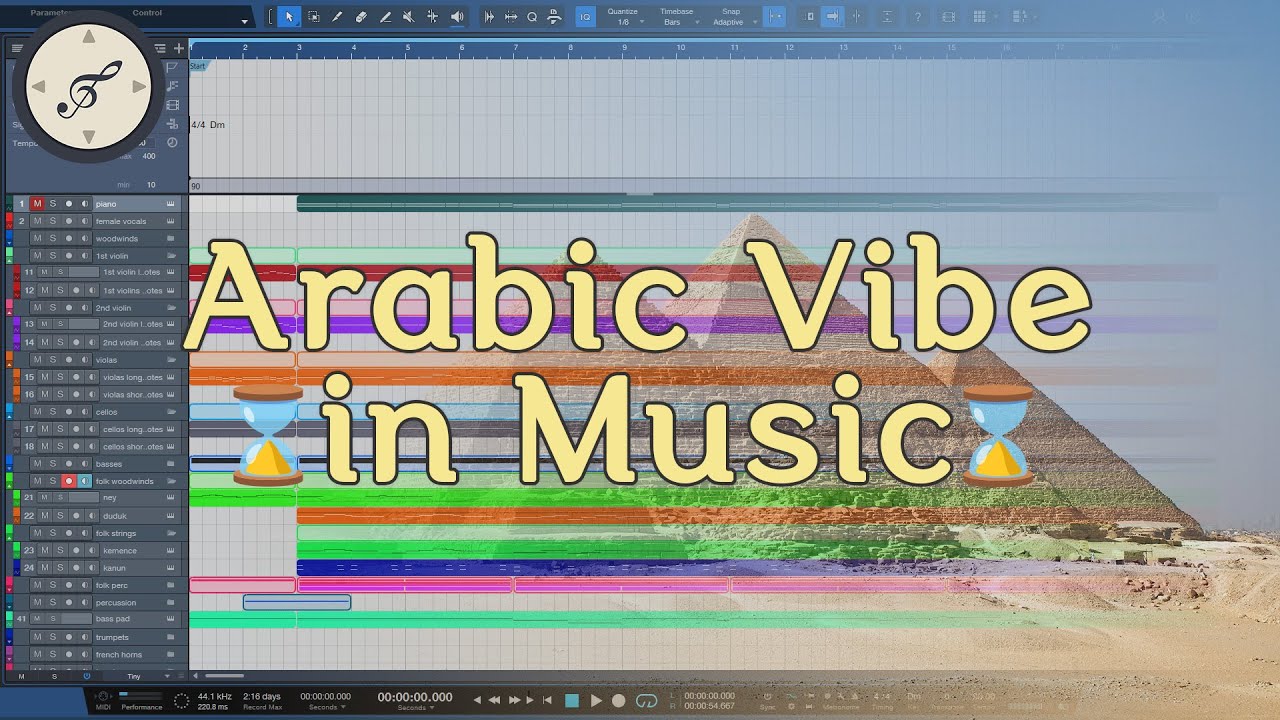Click the Stop button in the transport
1280x720 pixels.
point(572,701)
